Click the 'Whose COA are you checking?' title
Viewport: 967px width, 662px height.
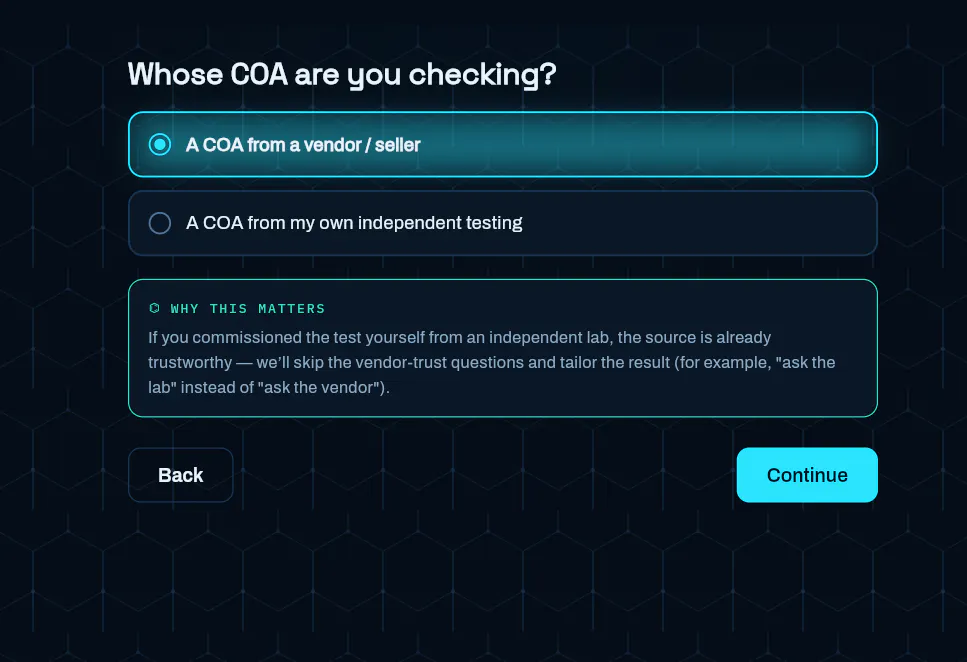[342, 75]
